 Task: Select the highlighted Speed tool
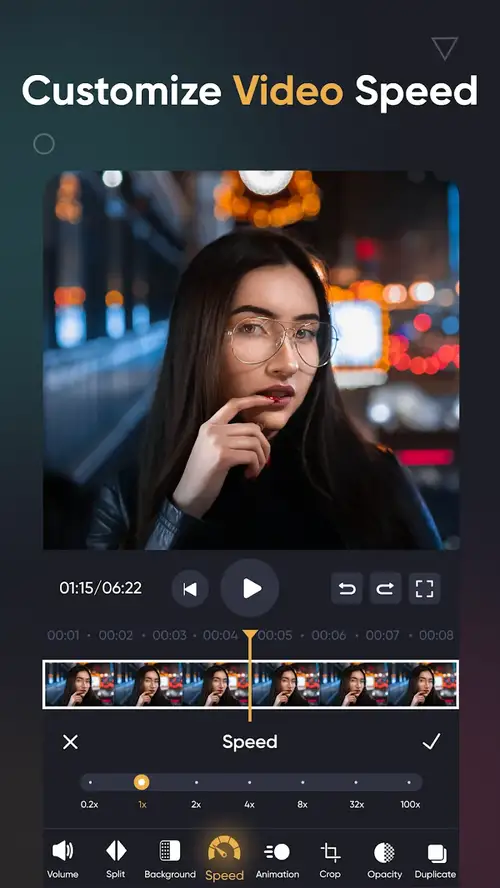coord(224,859)
